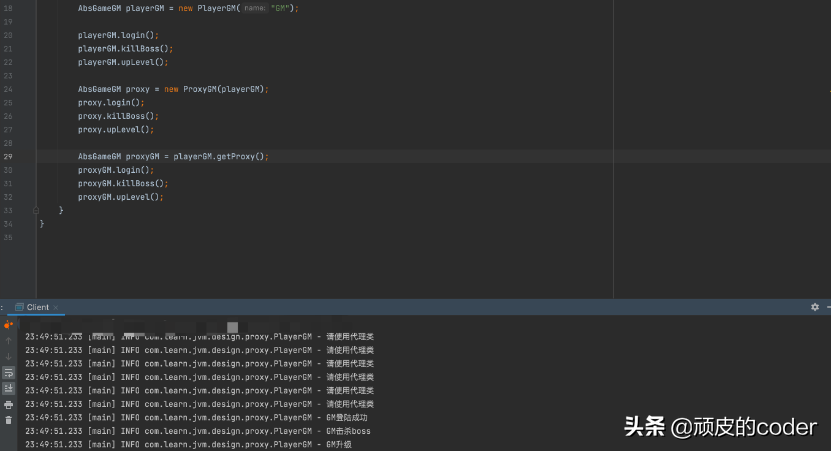This screenshot has height=452, width=832.
Task: Click code line proxyGM.upLevel();
Action: tap(121, 197)
